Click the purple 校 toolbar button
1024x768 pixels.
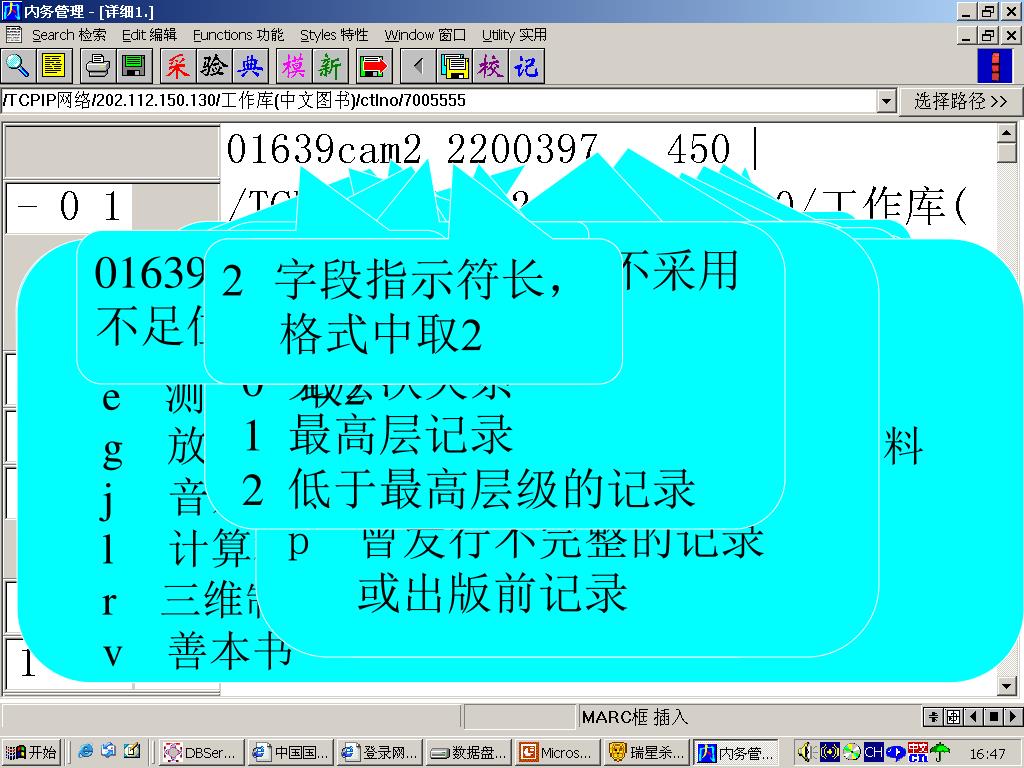tap(490, 66)
